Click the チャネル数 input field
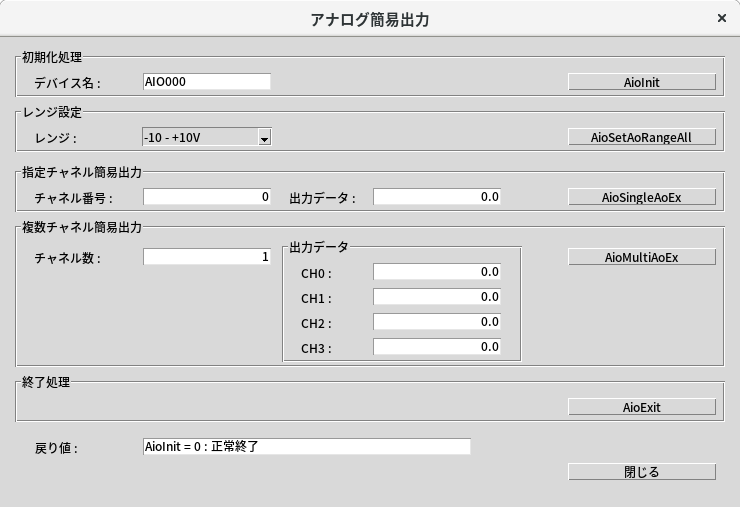 (206, 257)
